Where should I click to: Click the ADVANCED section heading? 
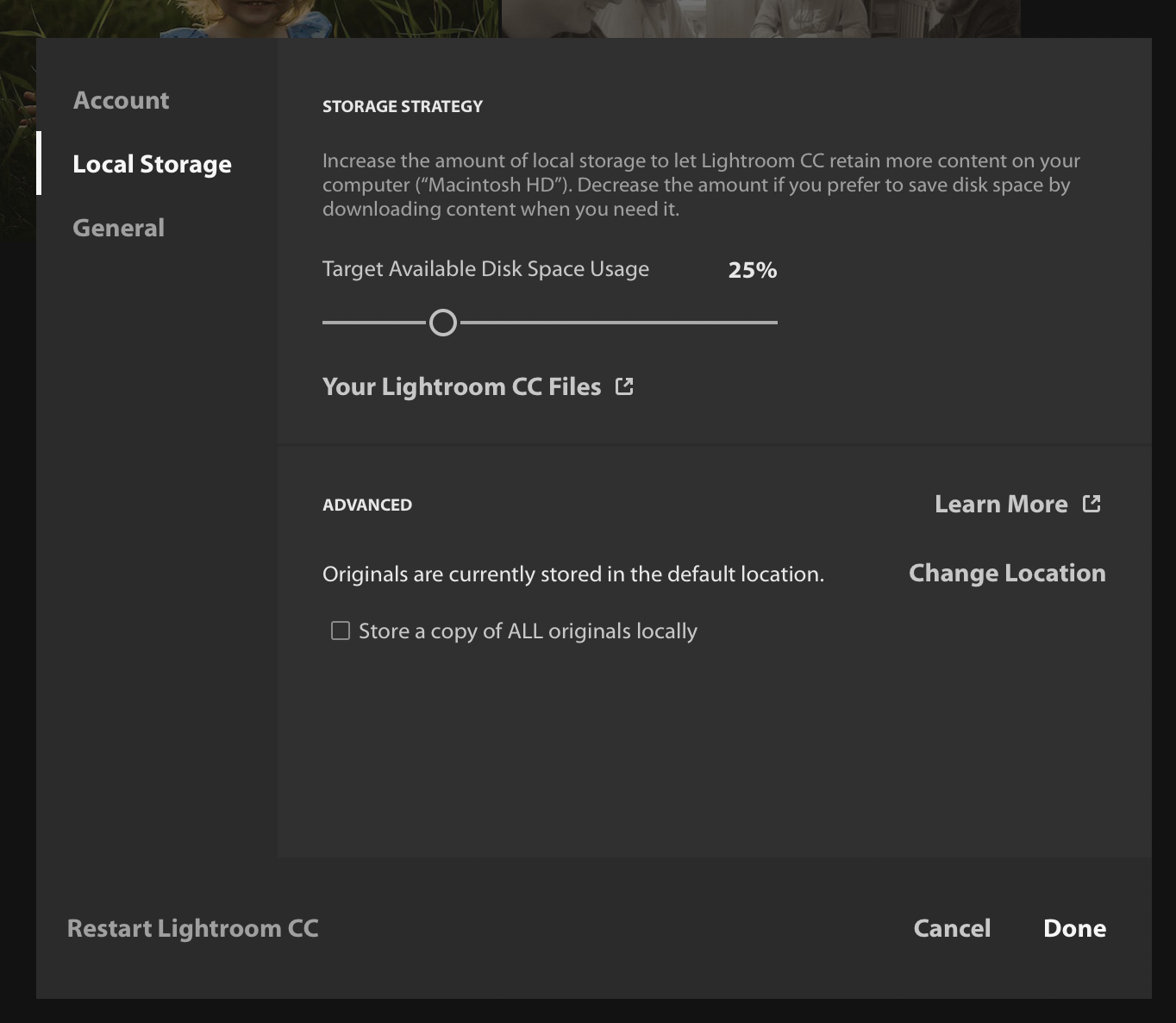point(367,505)
